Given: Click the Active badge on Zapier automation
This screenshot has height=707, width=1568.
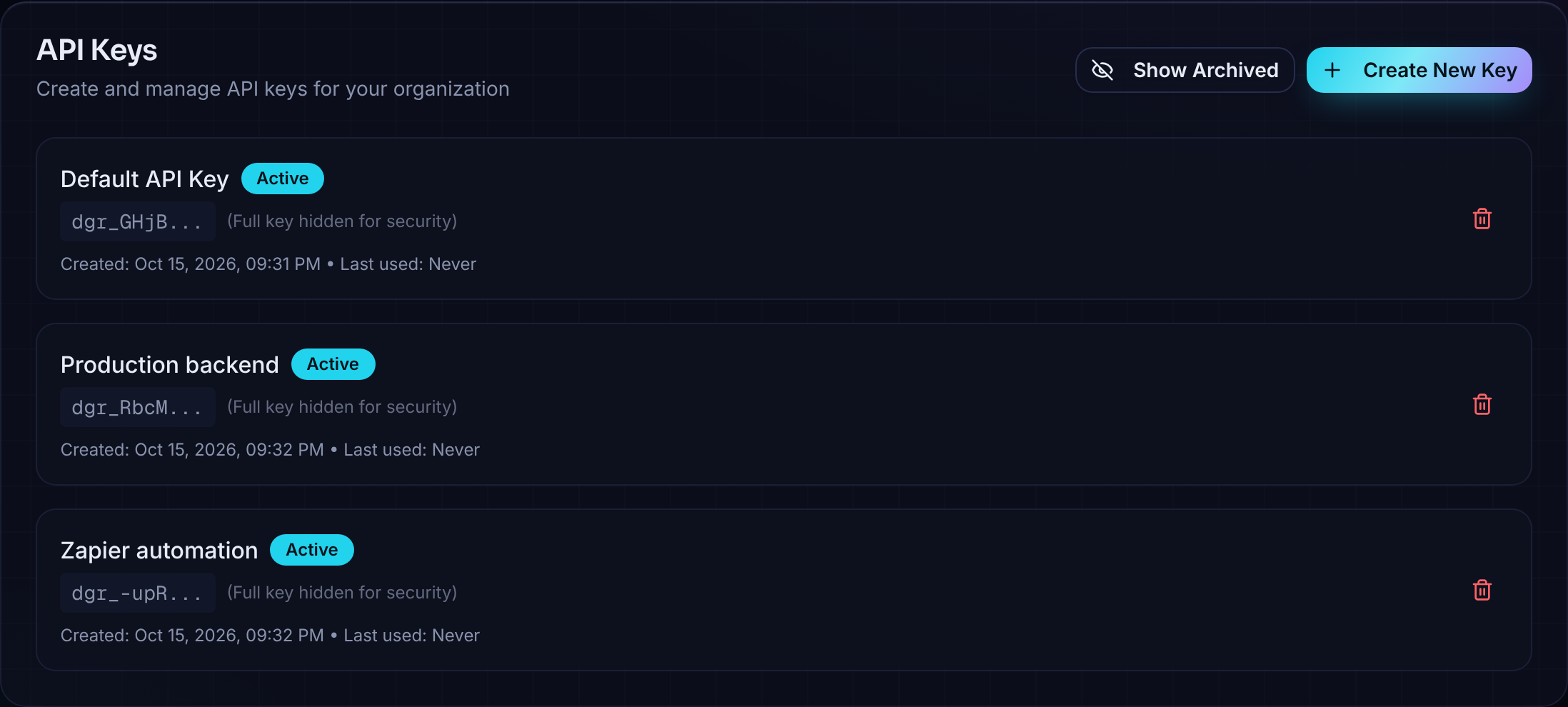Looking at the screenshot, I should [312, 550].
